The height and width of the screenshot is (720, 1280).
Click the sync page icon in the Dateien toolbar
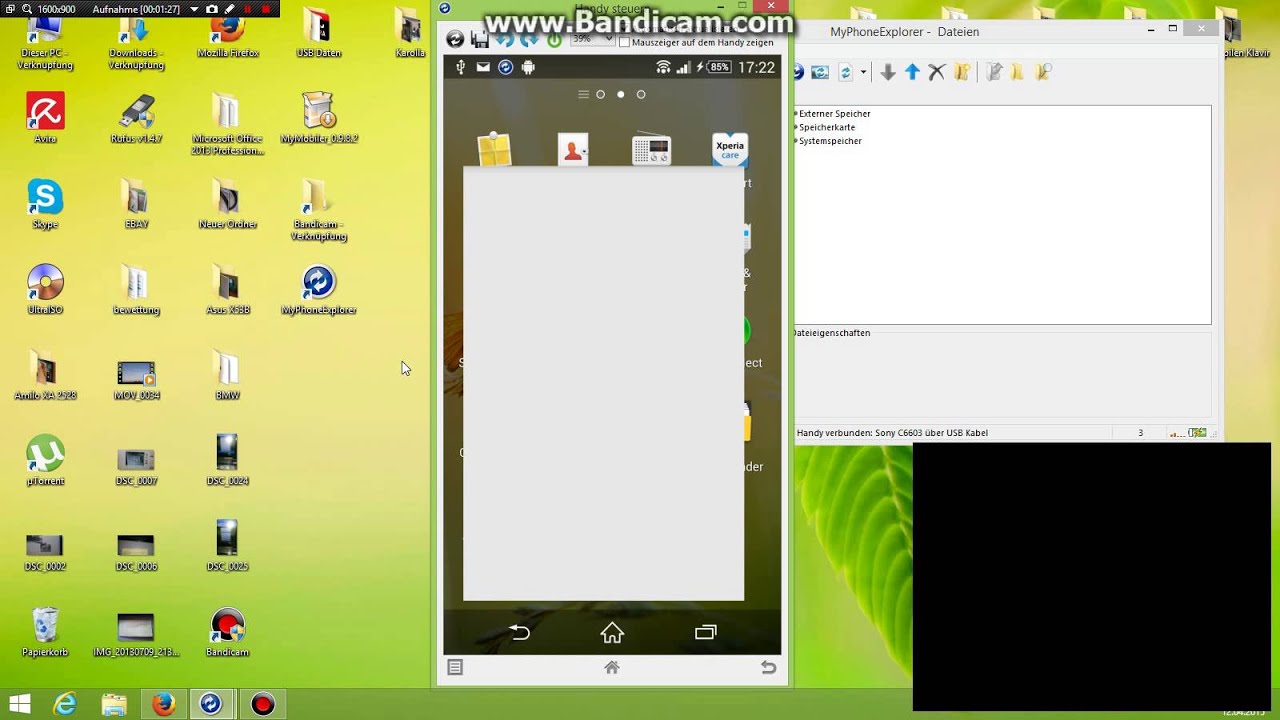(x=845, y=72)
